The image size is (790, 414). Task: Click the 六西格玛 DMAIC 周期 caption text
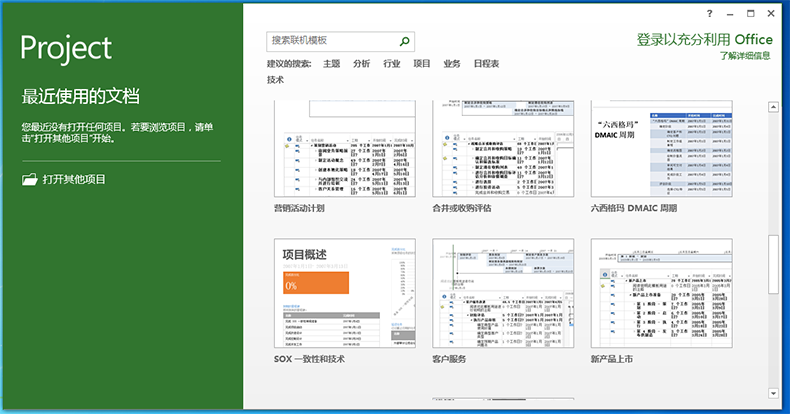(x=634, y=208)
